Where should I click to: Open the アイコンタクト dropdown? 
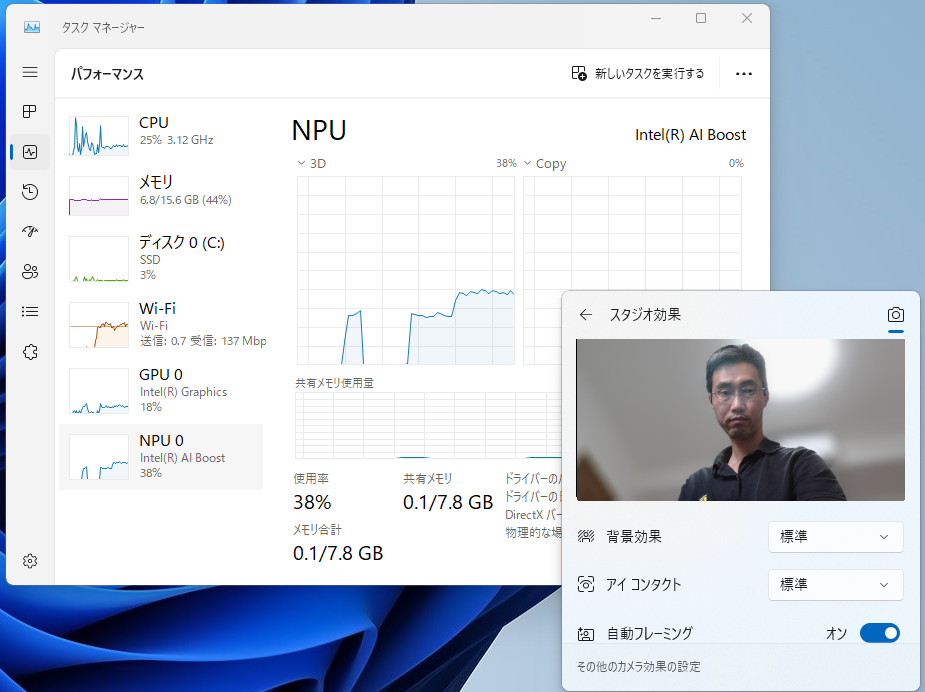pos(835,585)
